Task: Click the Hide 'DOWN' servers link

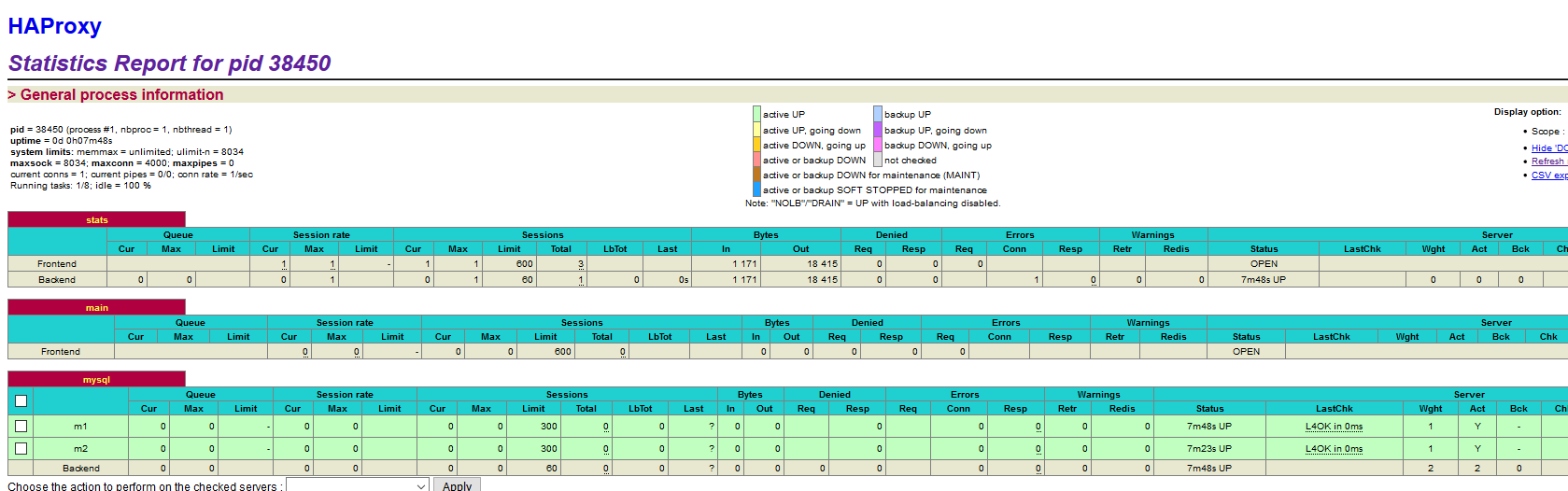Action: pyautogui.click(x=1549, y=147)
